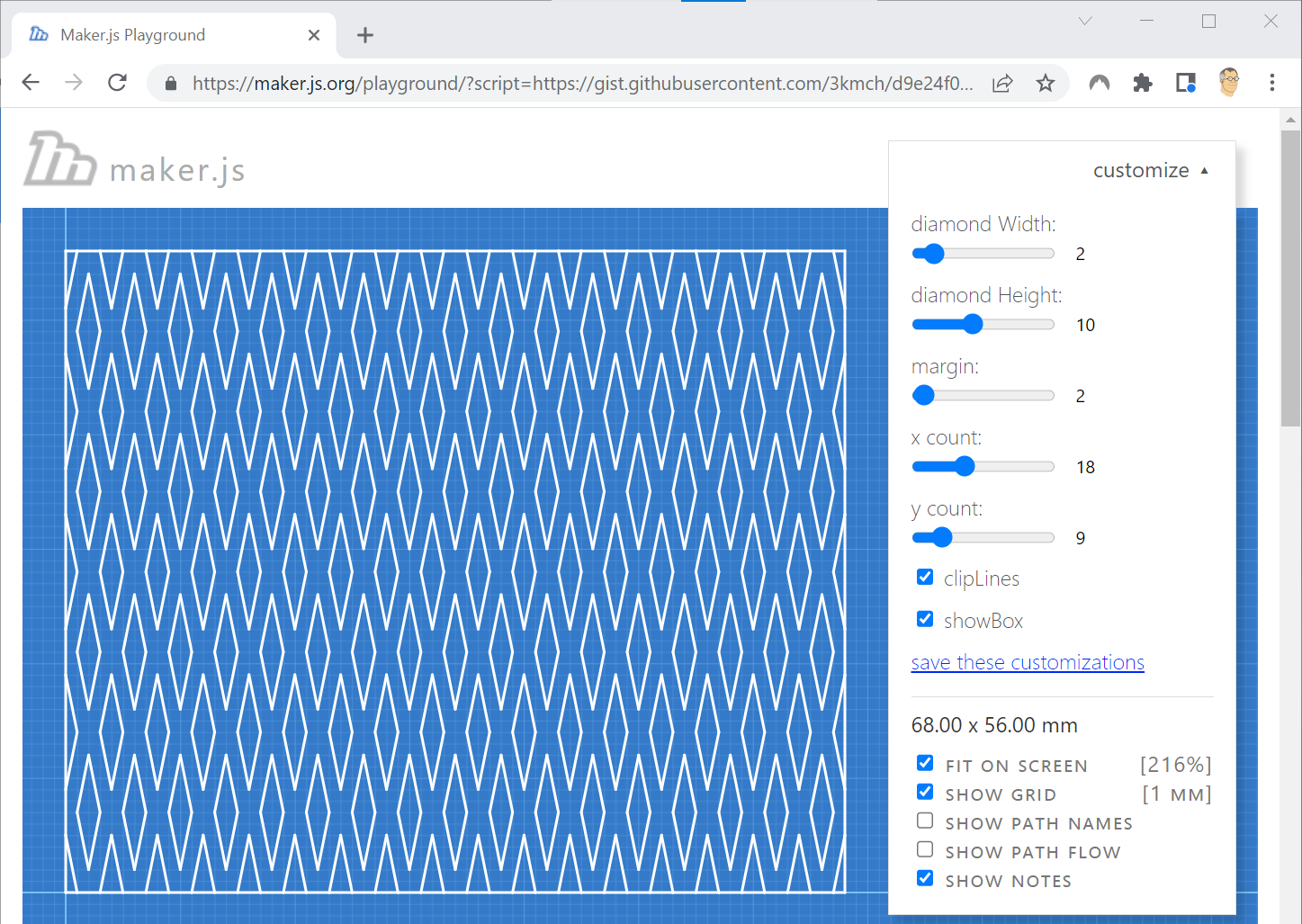Click the [1 MM] grid value
1302x924 pixels.
1177,794
